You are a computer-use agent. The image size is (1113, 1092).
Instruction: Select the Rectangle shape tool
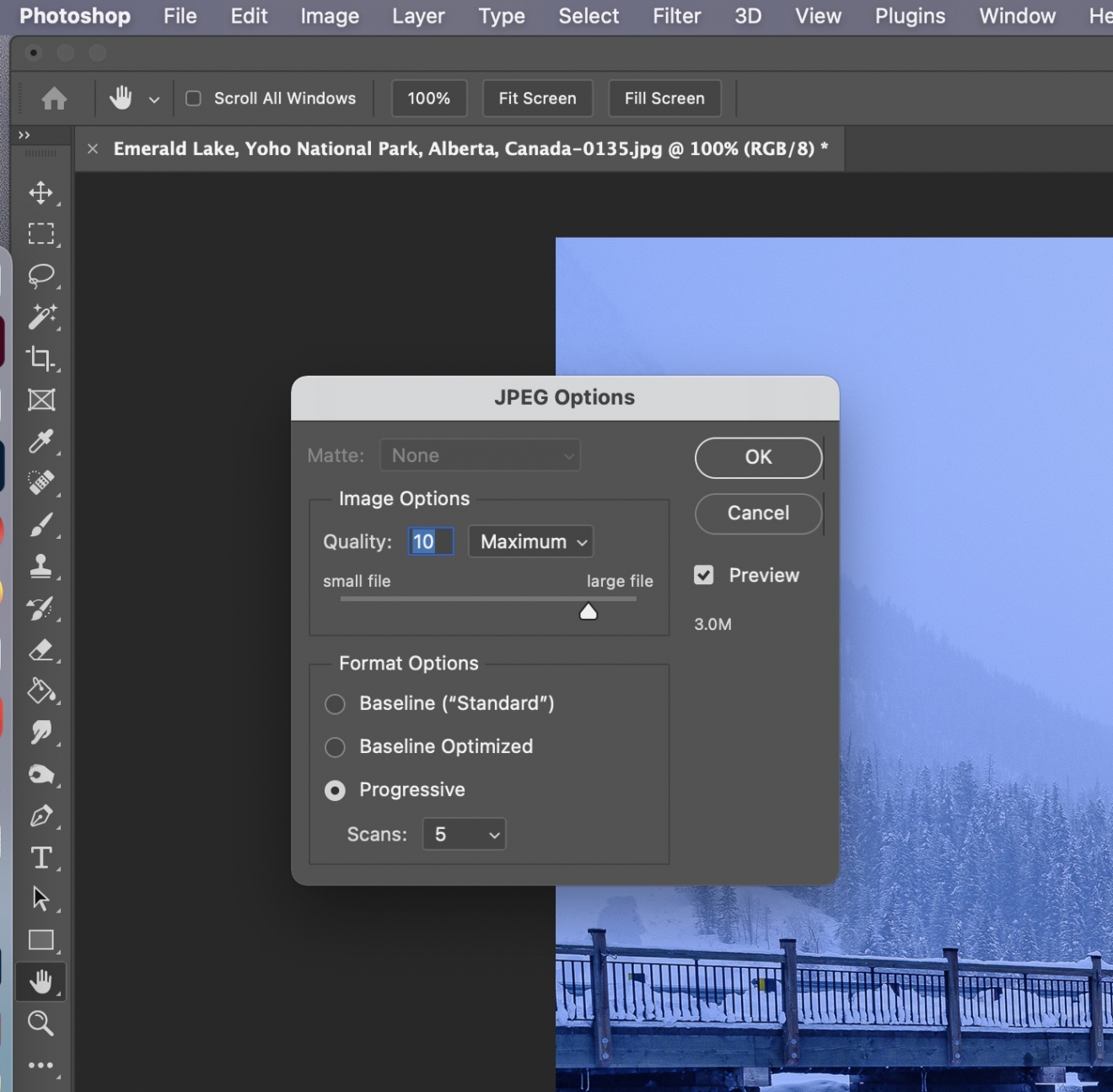click(40, 939)
